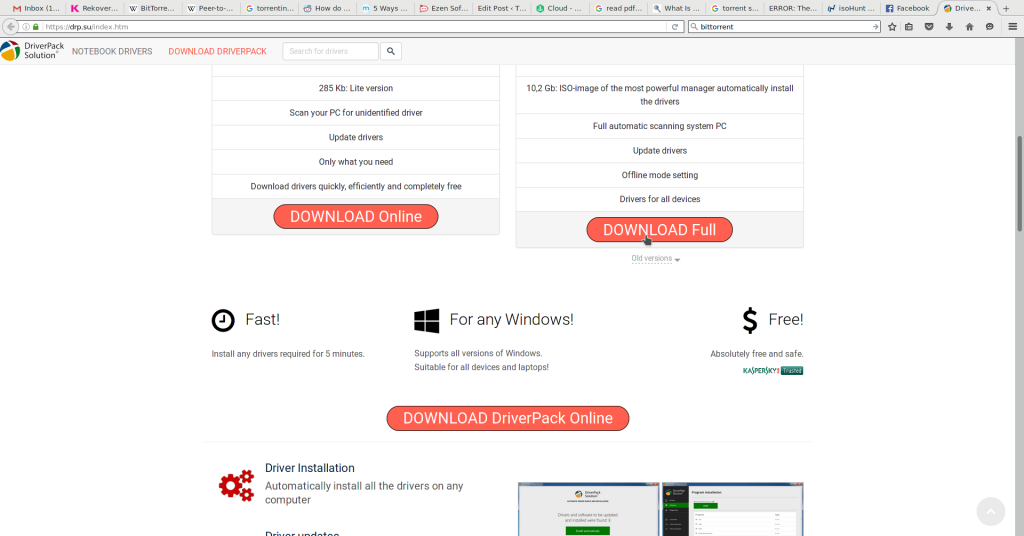Image resolution: width=1024 pixels, height=536 pixels.
Task: Reload the page using the refresh icon
Action: point(676,27)
